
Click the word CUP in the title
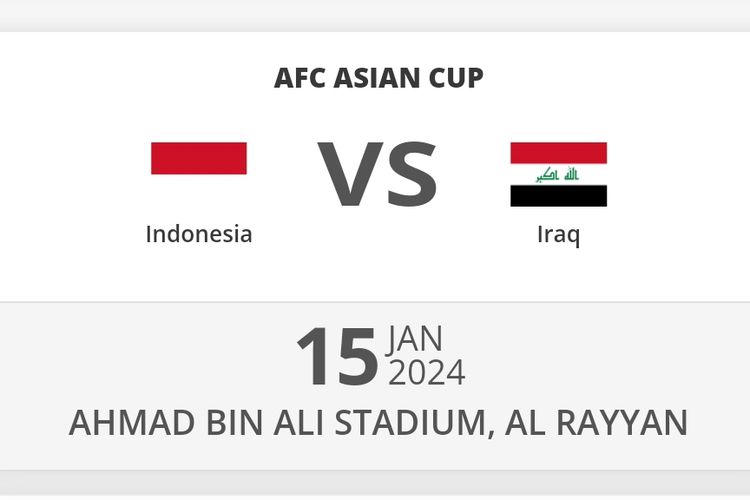(x=456, y=78)
